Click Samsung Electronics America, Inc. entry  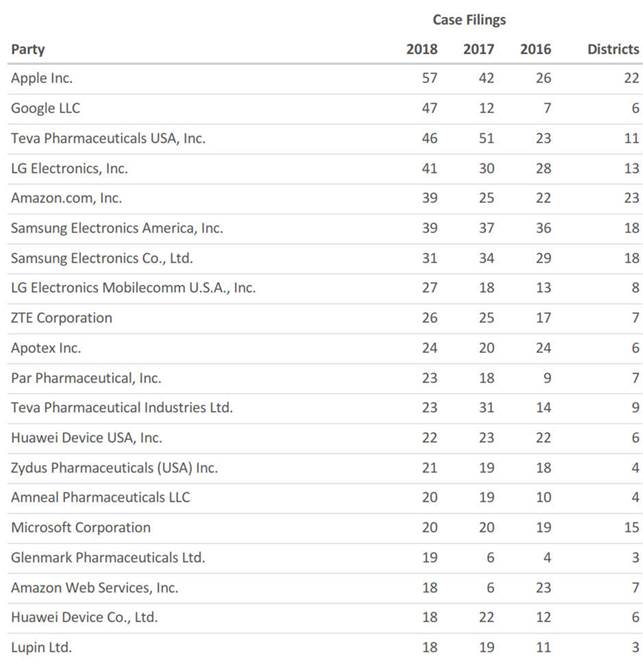coord(117,228)
